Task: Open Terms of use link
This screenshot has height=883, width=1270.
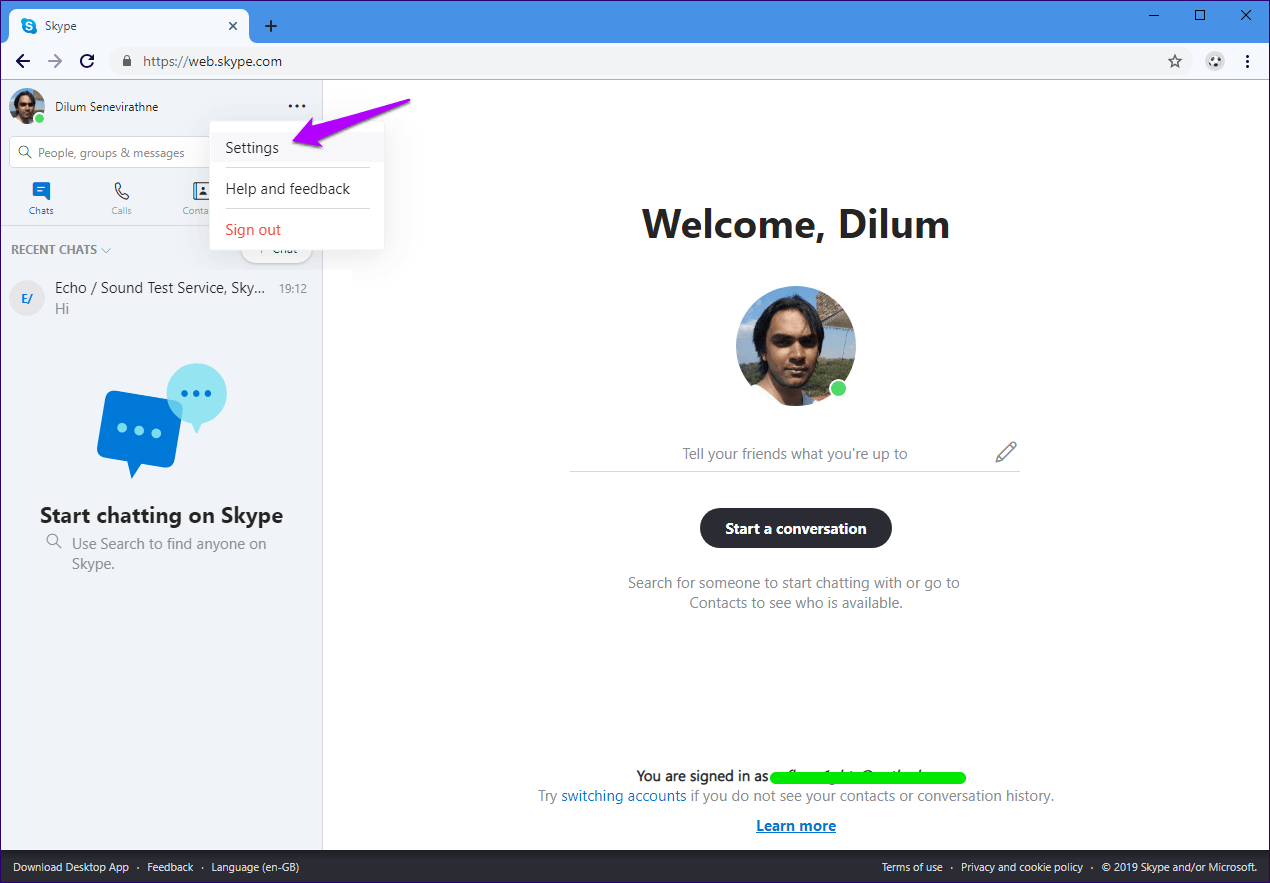Action: point(912,867)
